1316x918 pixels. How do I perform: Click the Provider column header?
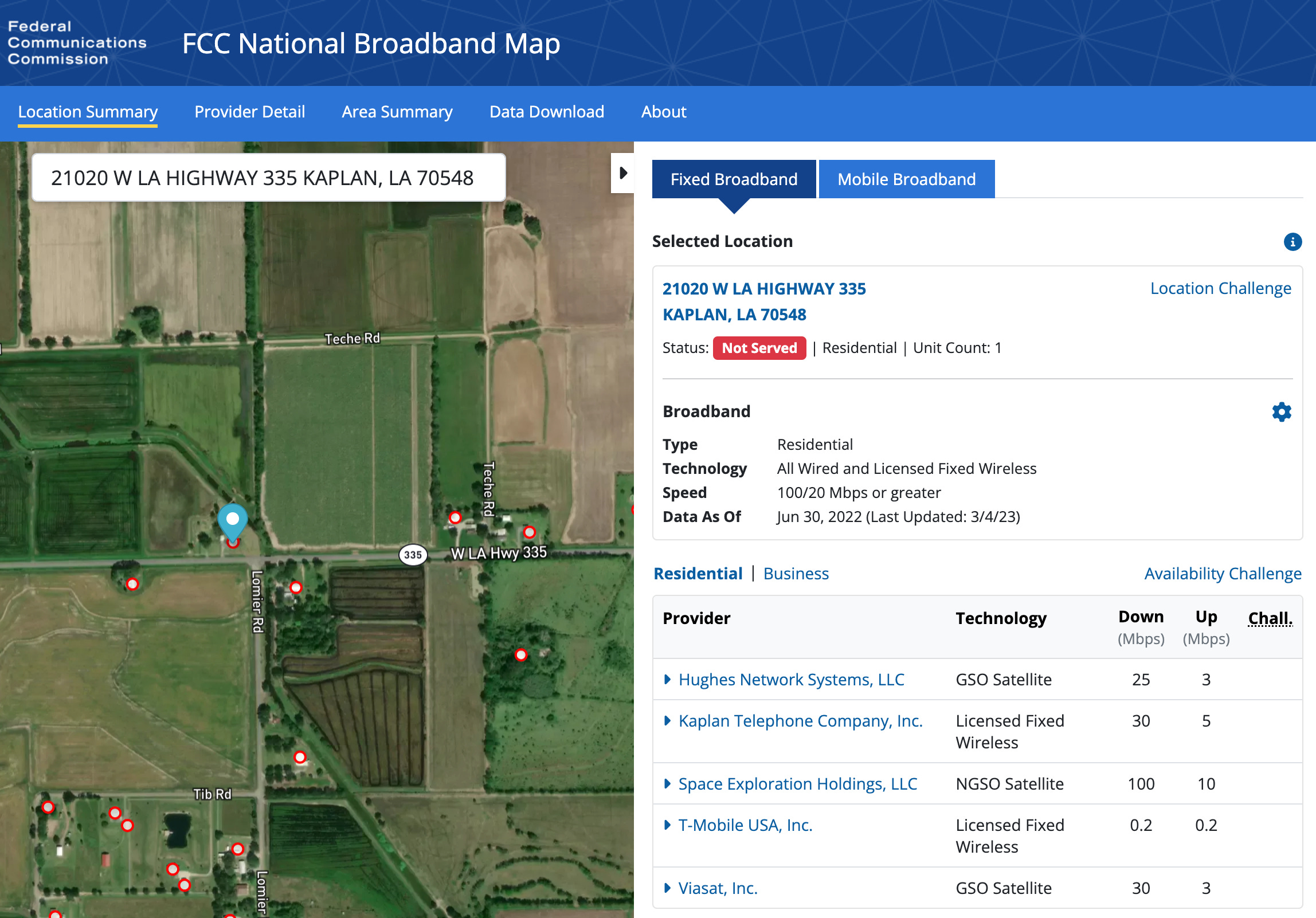click(696, 618)
